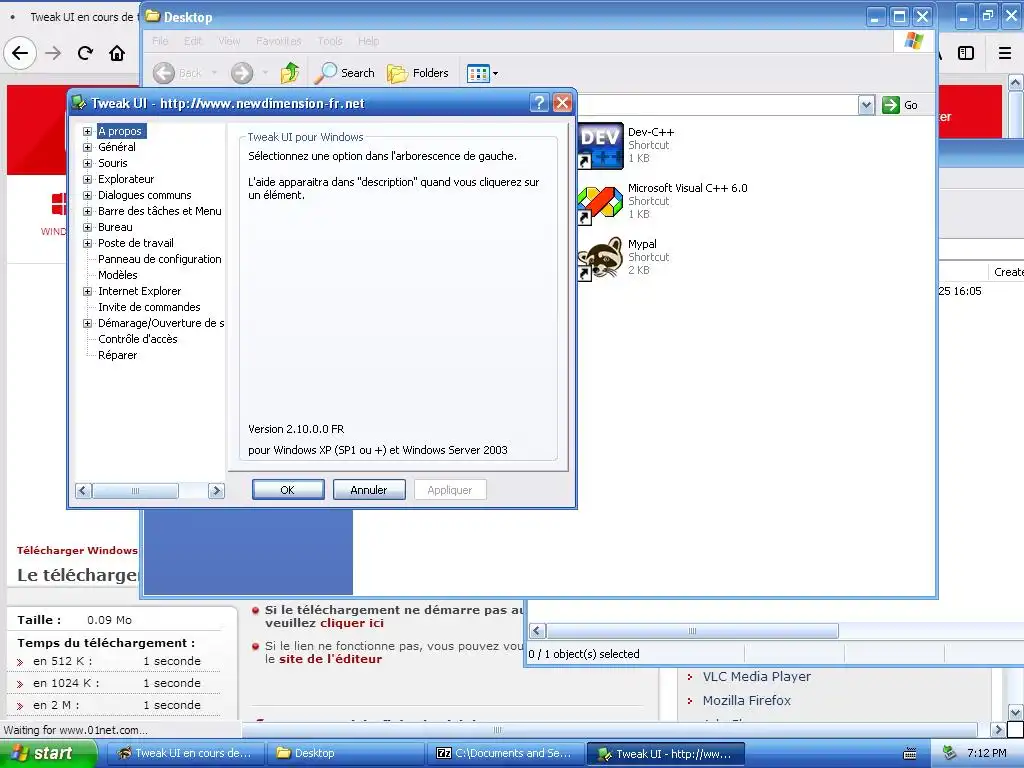Select Panneau de configuration in tree
The image size is (1024, 768).
[159, 259]
